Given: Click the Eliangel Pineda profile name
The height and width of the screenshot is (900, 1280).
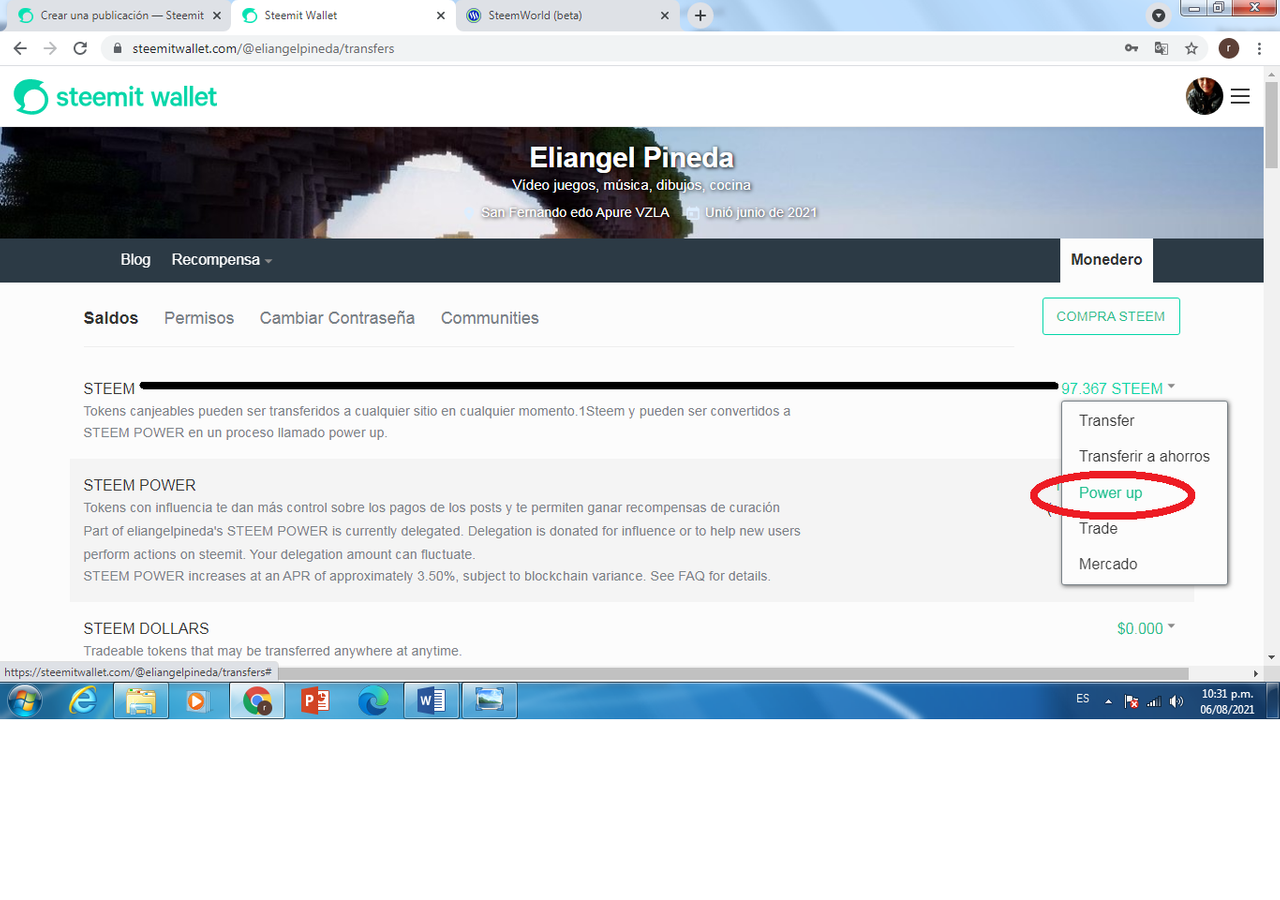Looking at the screenshot, I should 631,158.
